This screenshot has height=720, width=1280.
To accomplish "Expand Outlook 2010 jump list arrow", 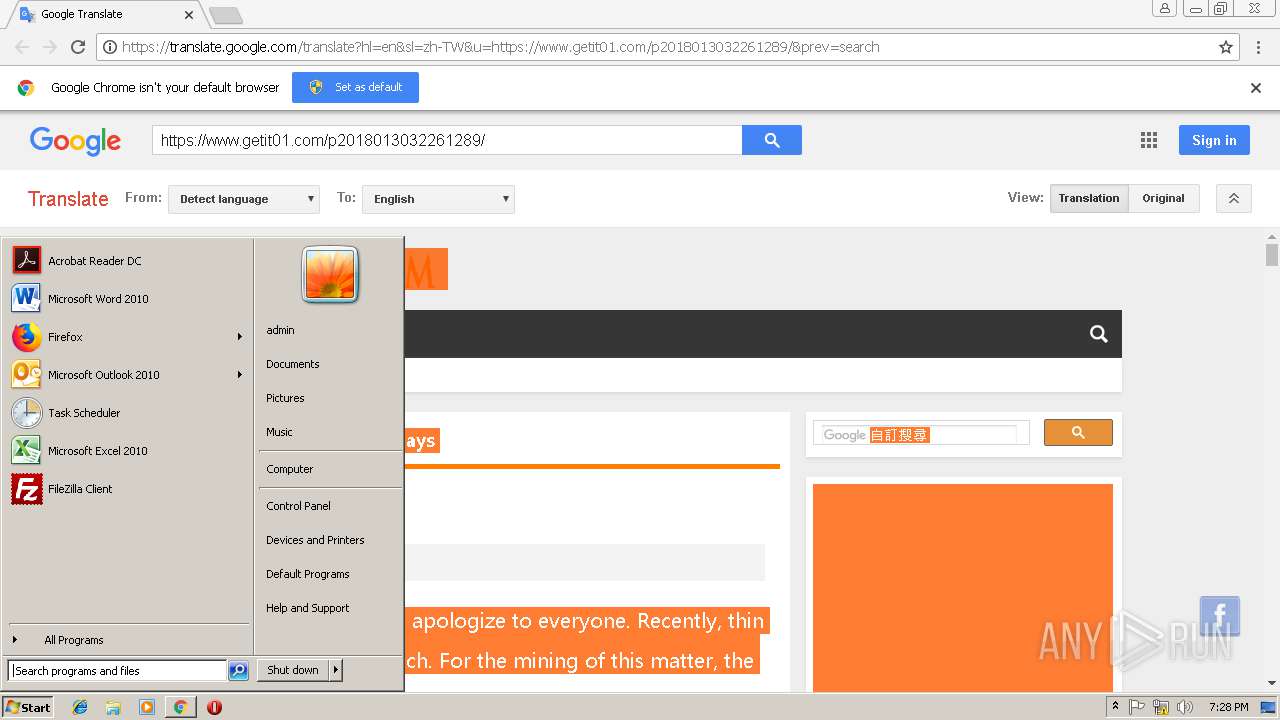I will [239, 375].
